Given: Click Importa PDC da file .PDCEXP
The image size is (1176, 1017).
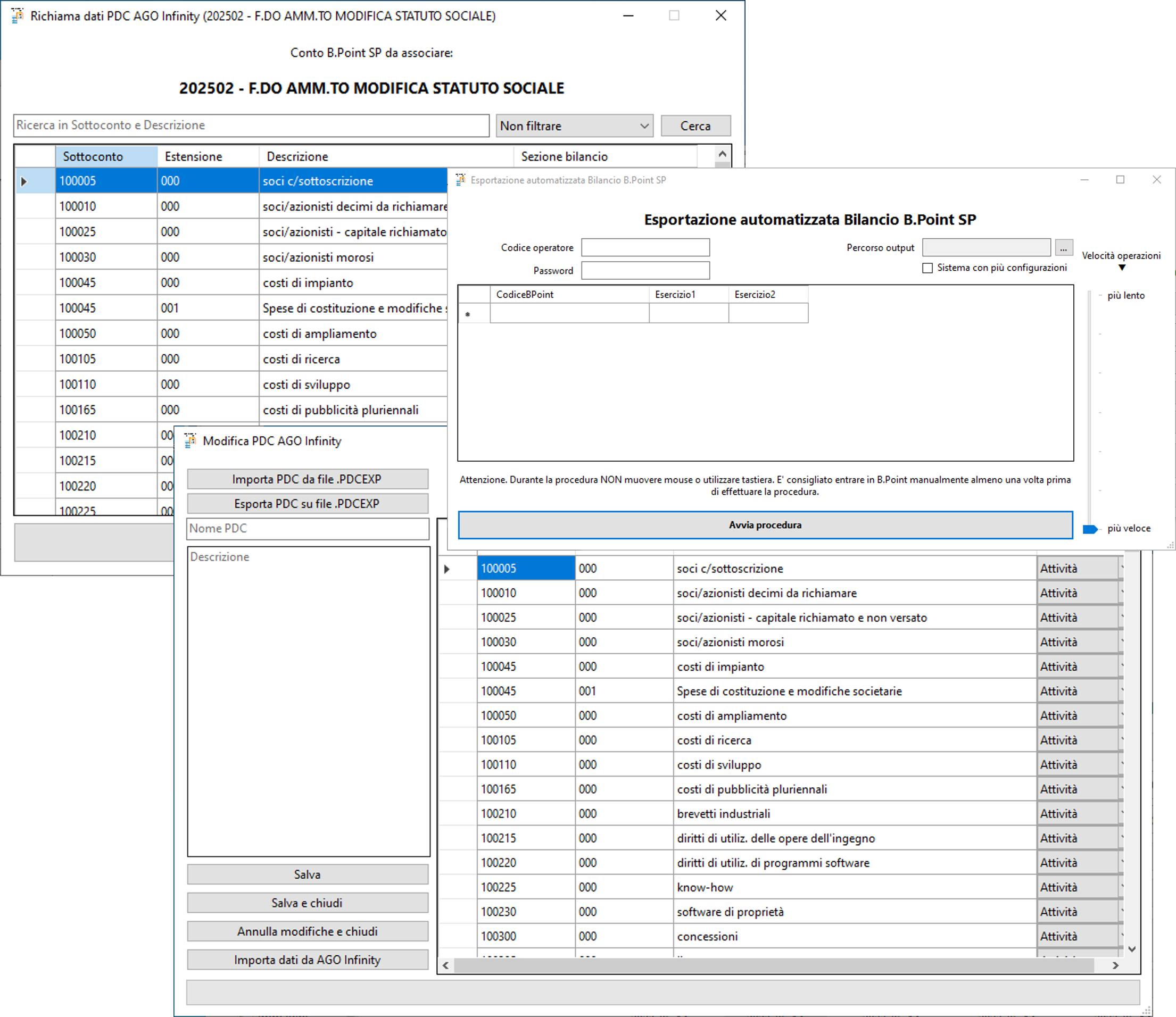Looking at the screenshot, I should (x=307, y=479).
